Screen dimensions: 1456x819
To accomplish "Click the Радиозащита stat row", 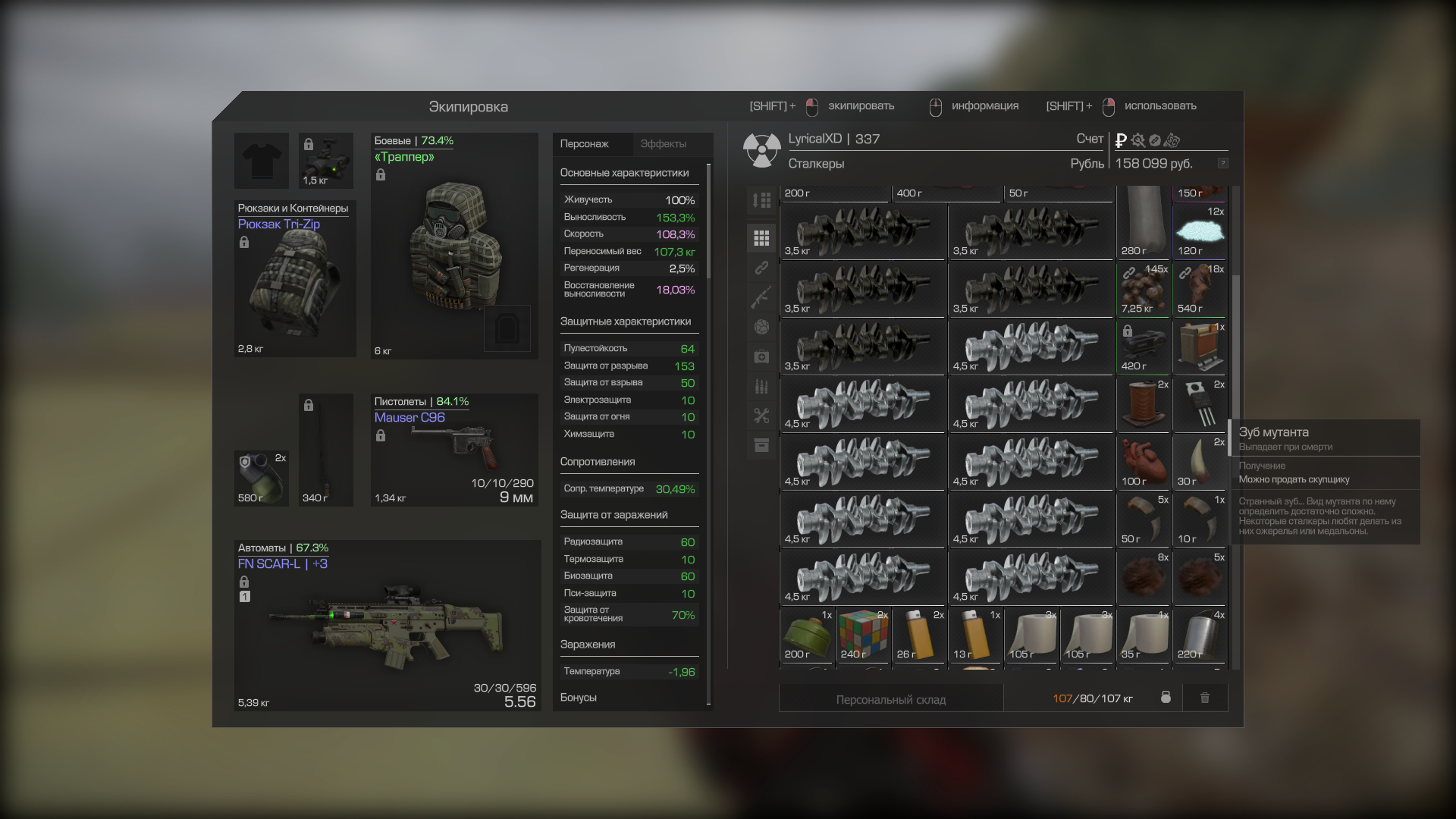I will (x=629, y=541).
